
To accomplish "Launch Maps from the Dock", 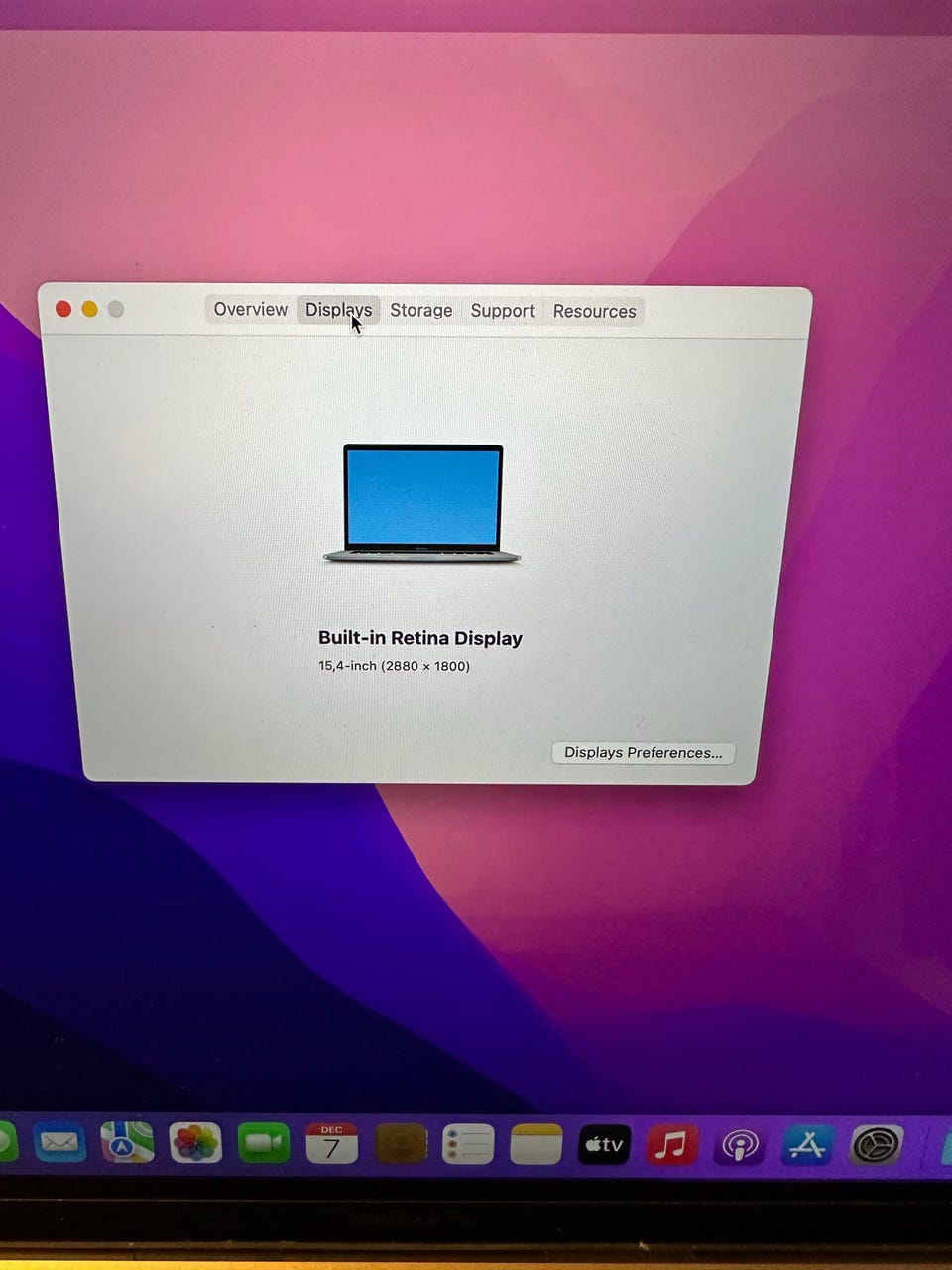I will coord(127,1143).
